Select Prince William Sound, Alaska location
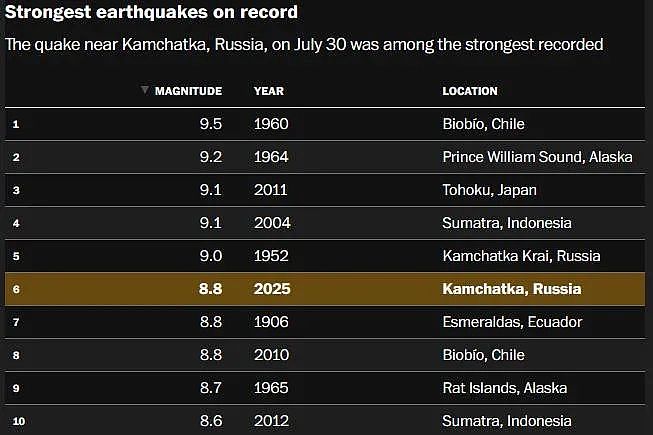 (537, 157)
